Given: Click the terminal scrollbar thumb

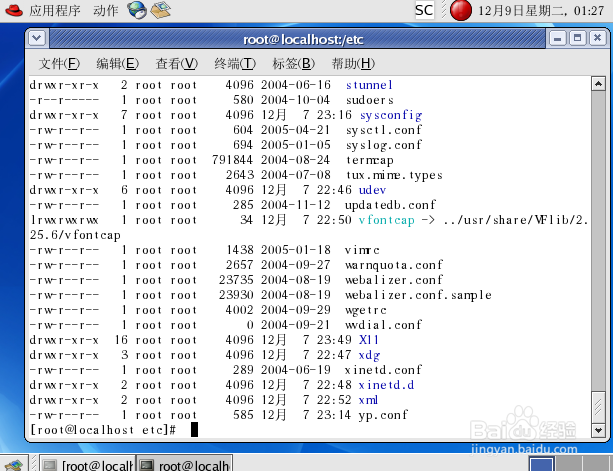Looking at the screenshot, I should (x=598, y=407).
